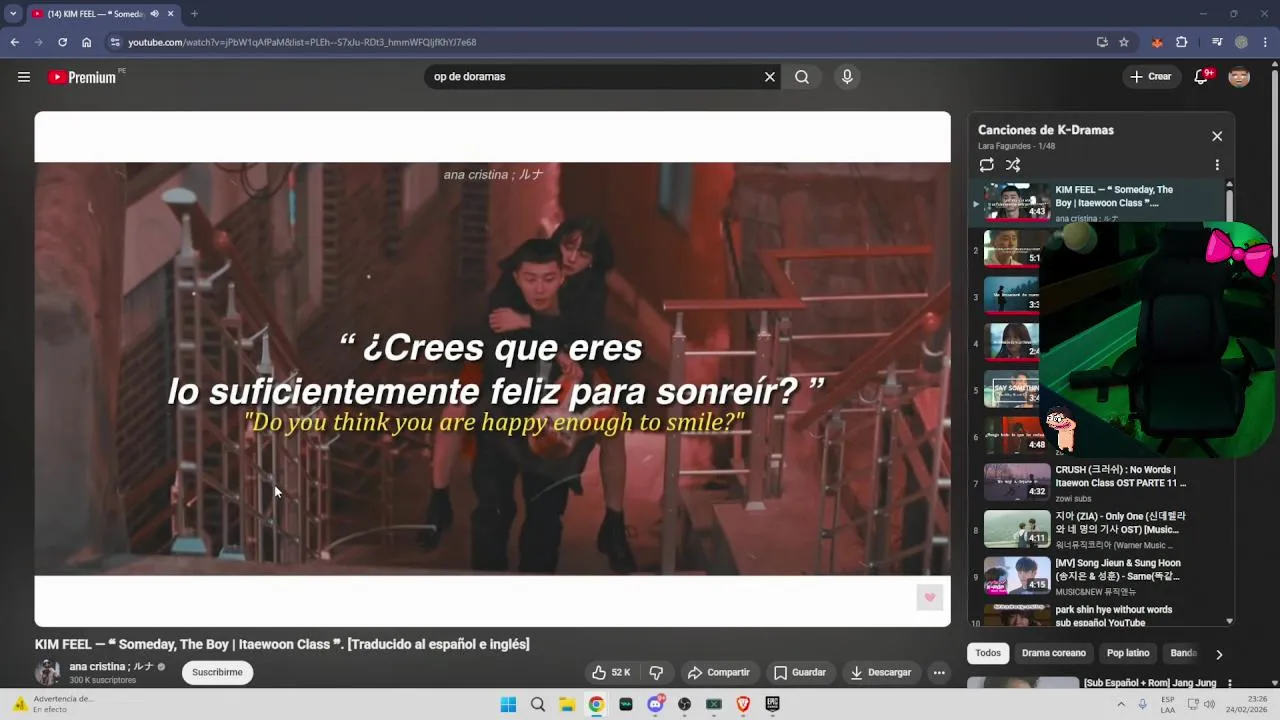Bookmark this page with star icon

tap(1124, 42)
